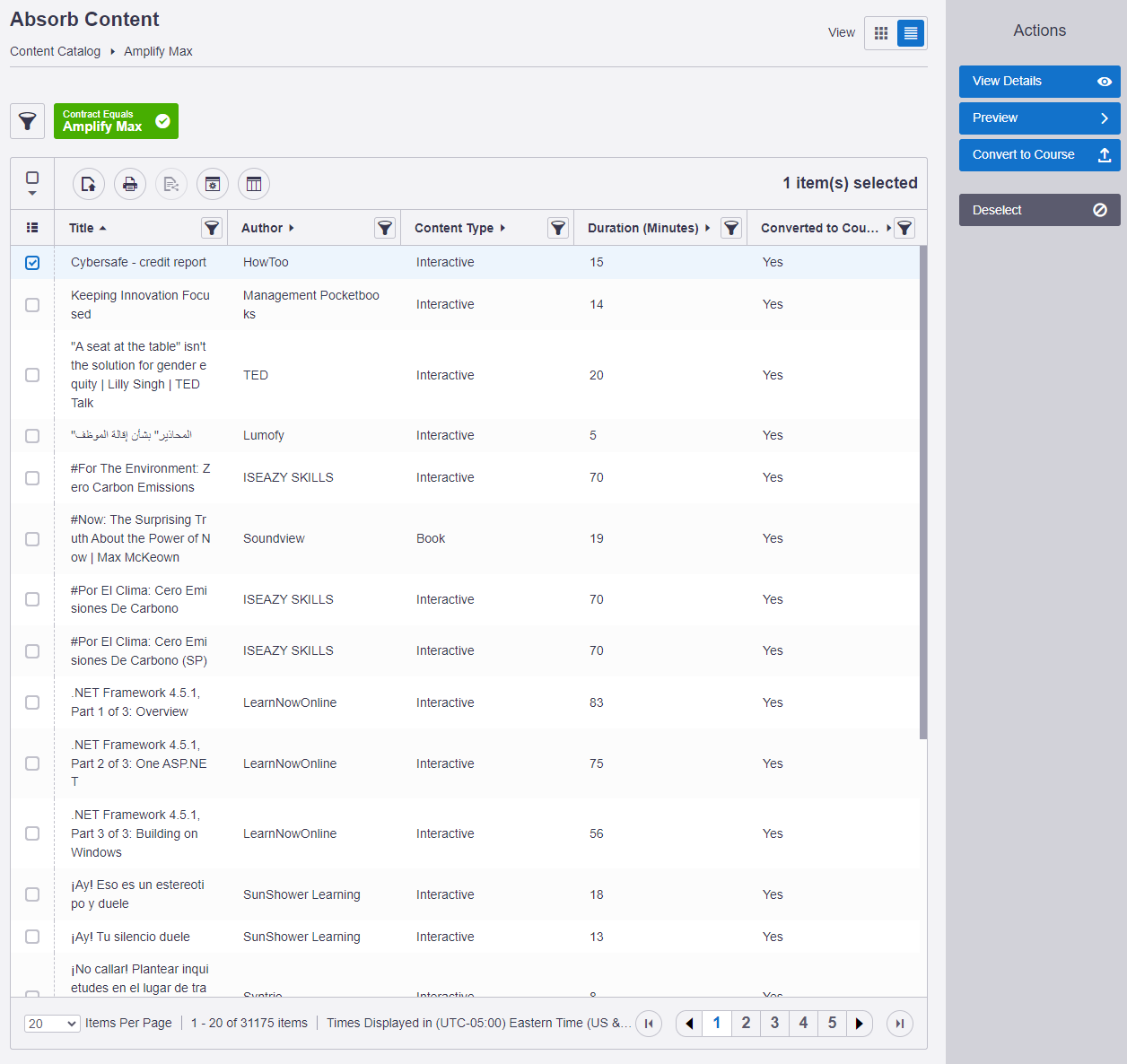Jump to the last page
1127x1064 pixels.
click(x=900, y=1024)
